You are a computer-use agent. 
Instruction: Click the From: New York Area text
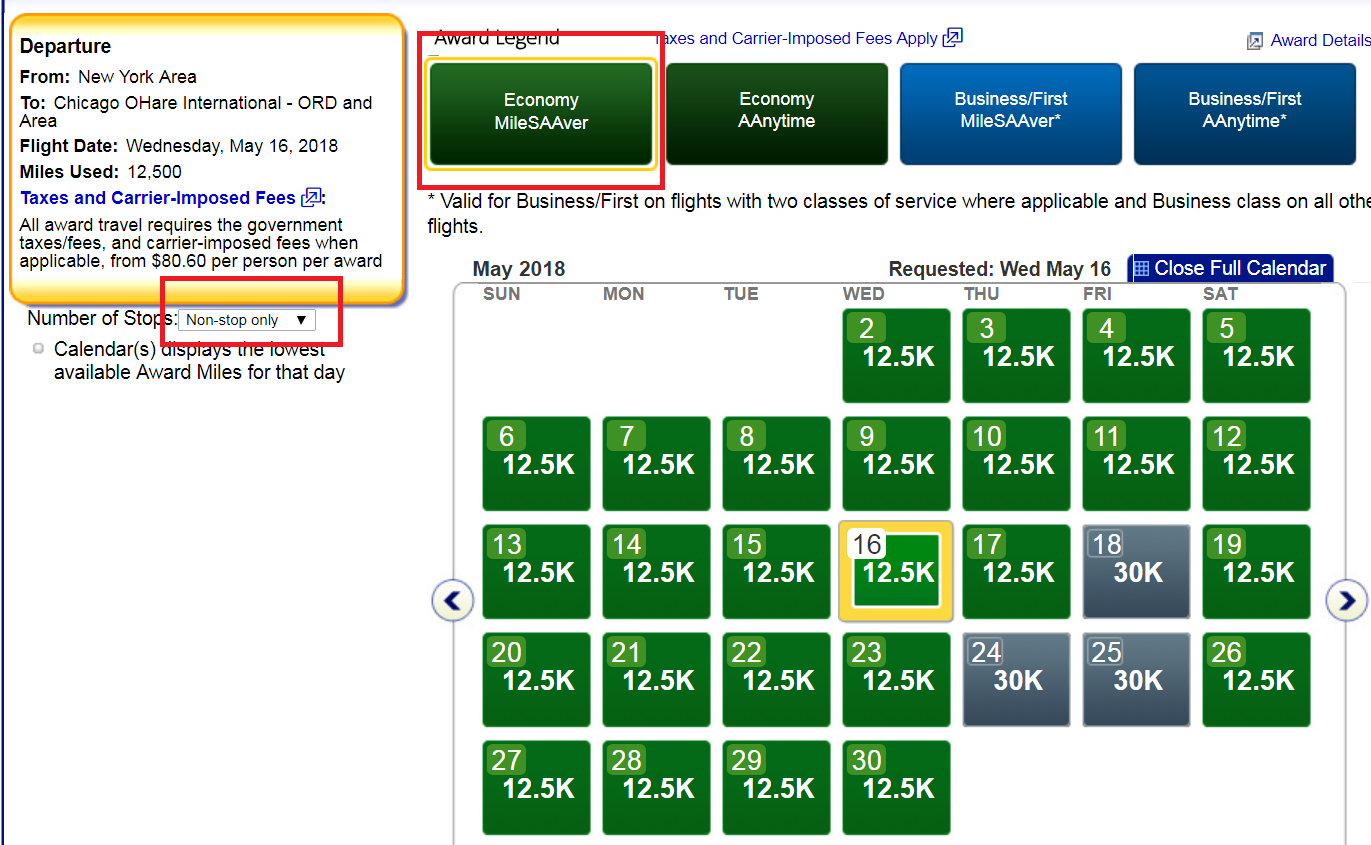(x=108, y=77)
